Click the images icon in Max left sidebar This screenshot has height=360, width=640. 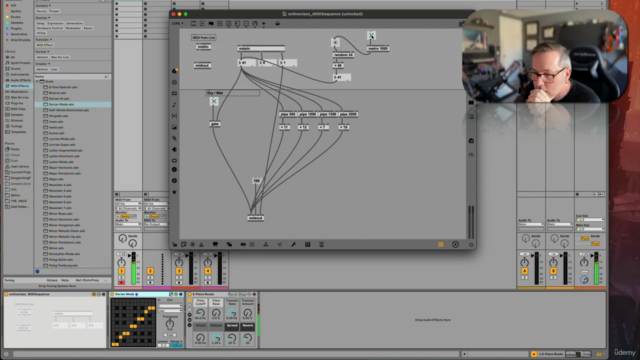[174, 127]
